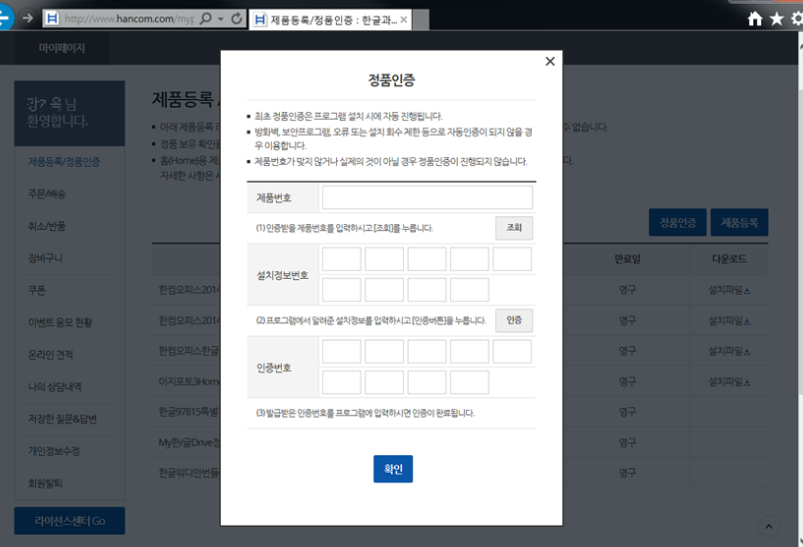Click the 다운로드 column header
The width and height of the screenshot is (803, 547).
click(729, 259)
